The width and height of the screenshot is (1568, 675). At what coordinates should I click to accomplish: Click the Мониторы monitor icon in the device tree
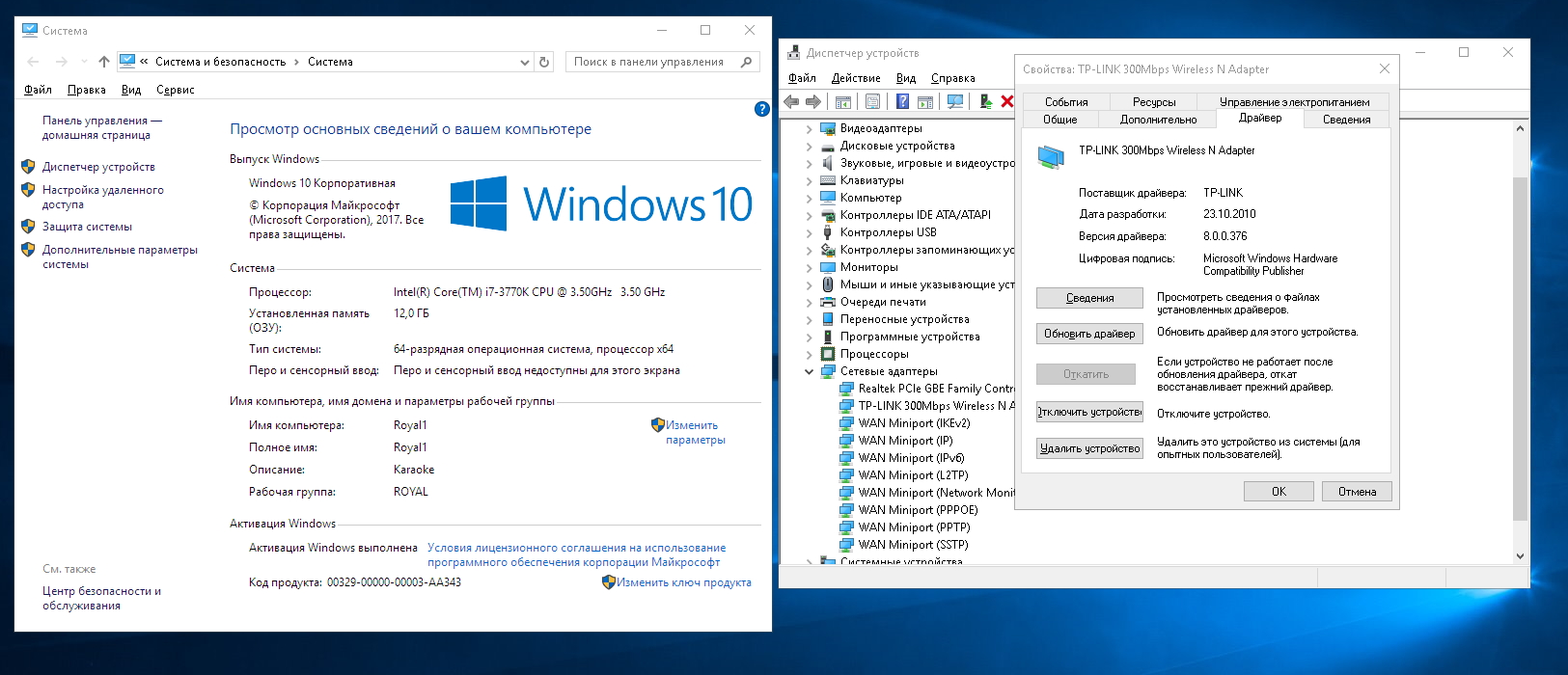[828, 267]
